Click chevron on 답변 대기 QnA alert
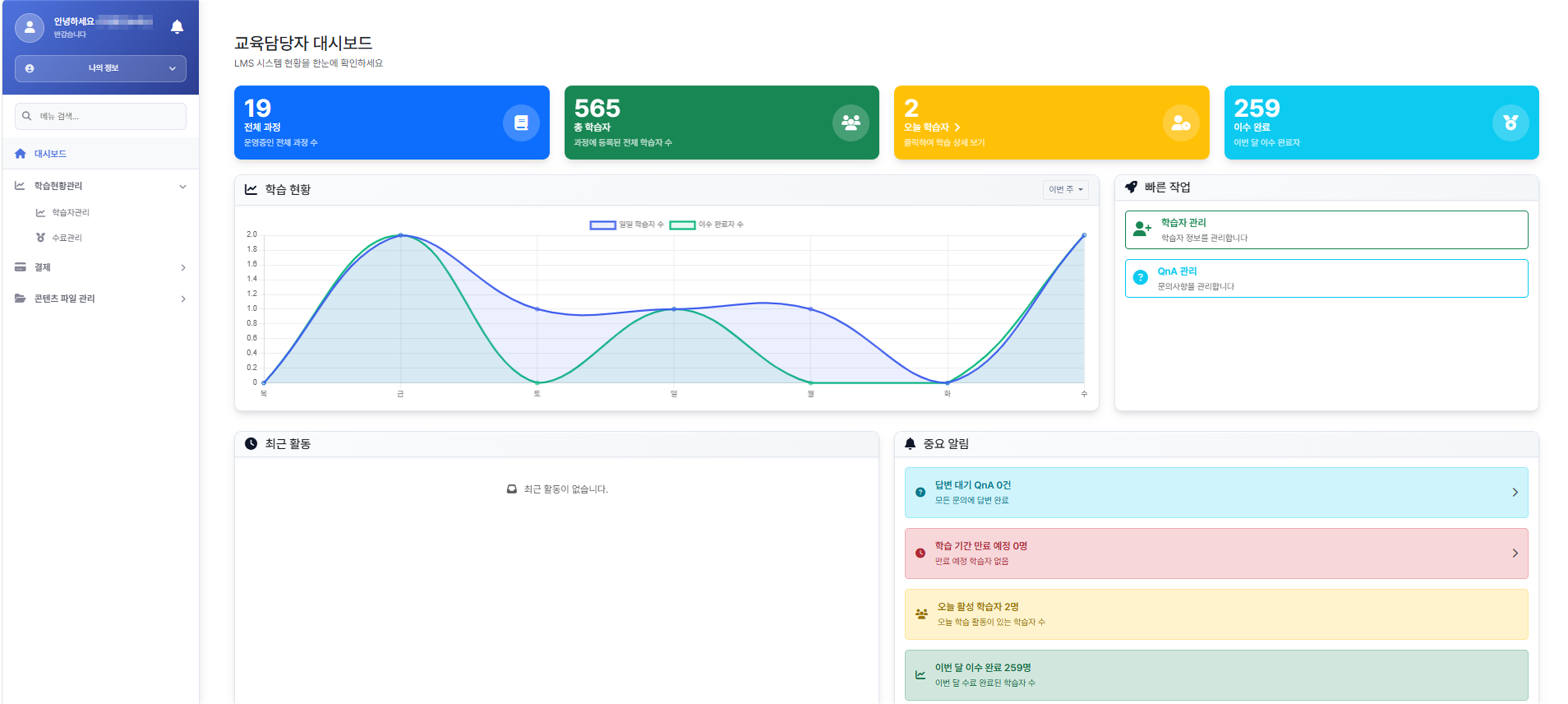This screenshot has width=1568, height=704. pyautogui.click(x=1515, y=492)
